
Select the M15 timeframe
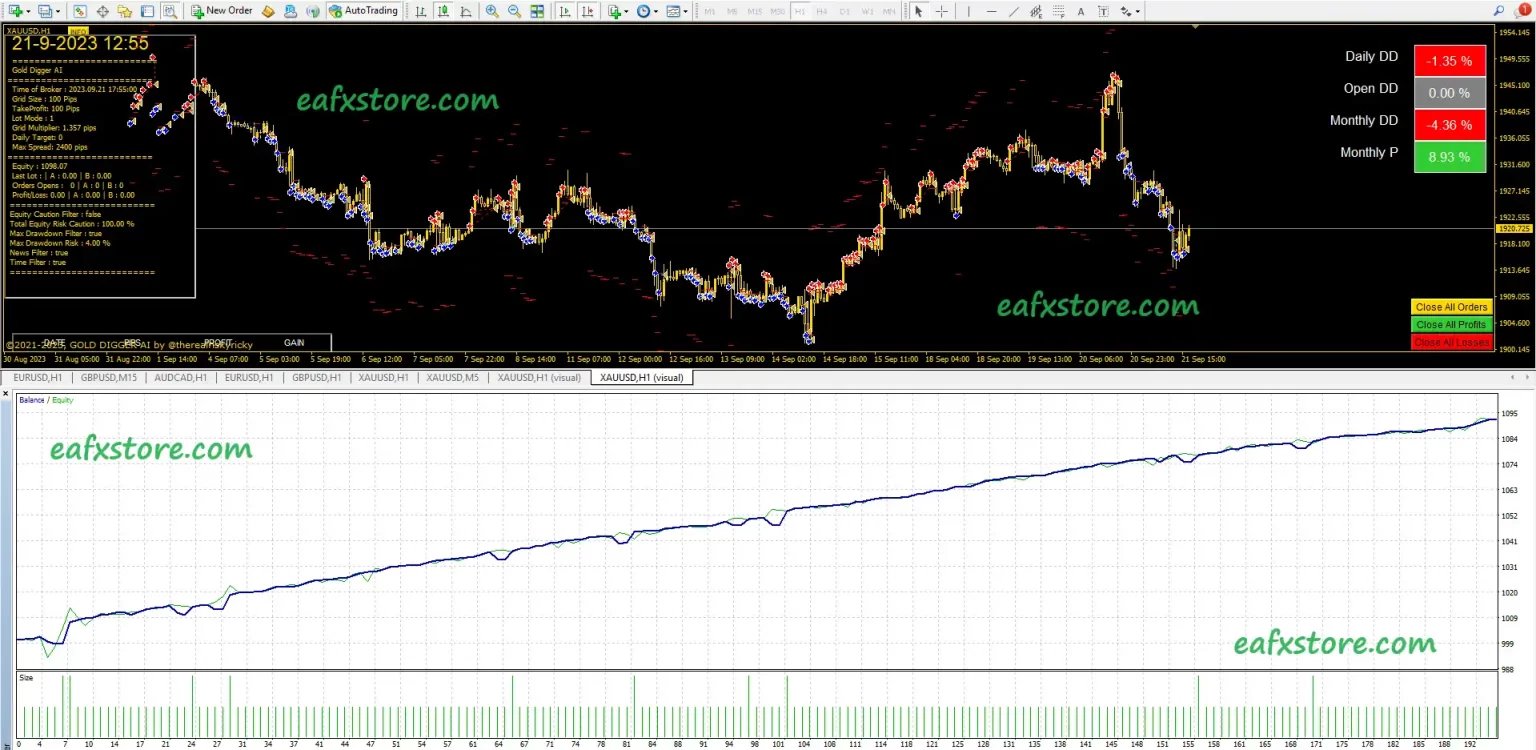click(x=754, y=11)
